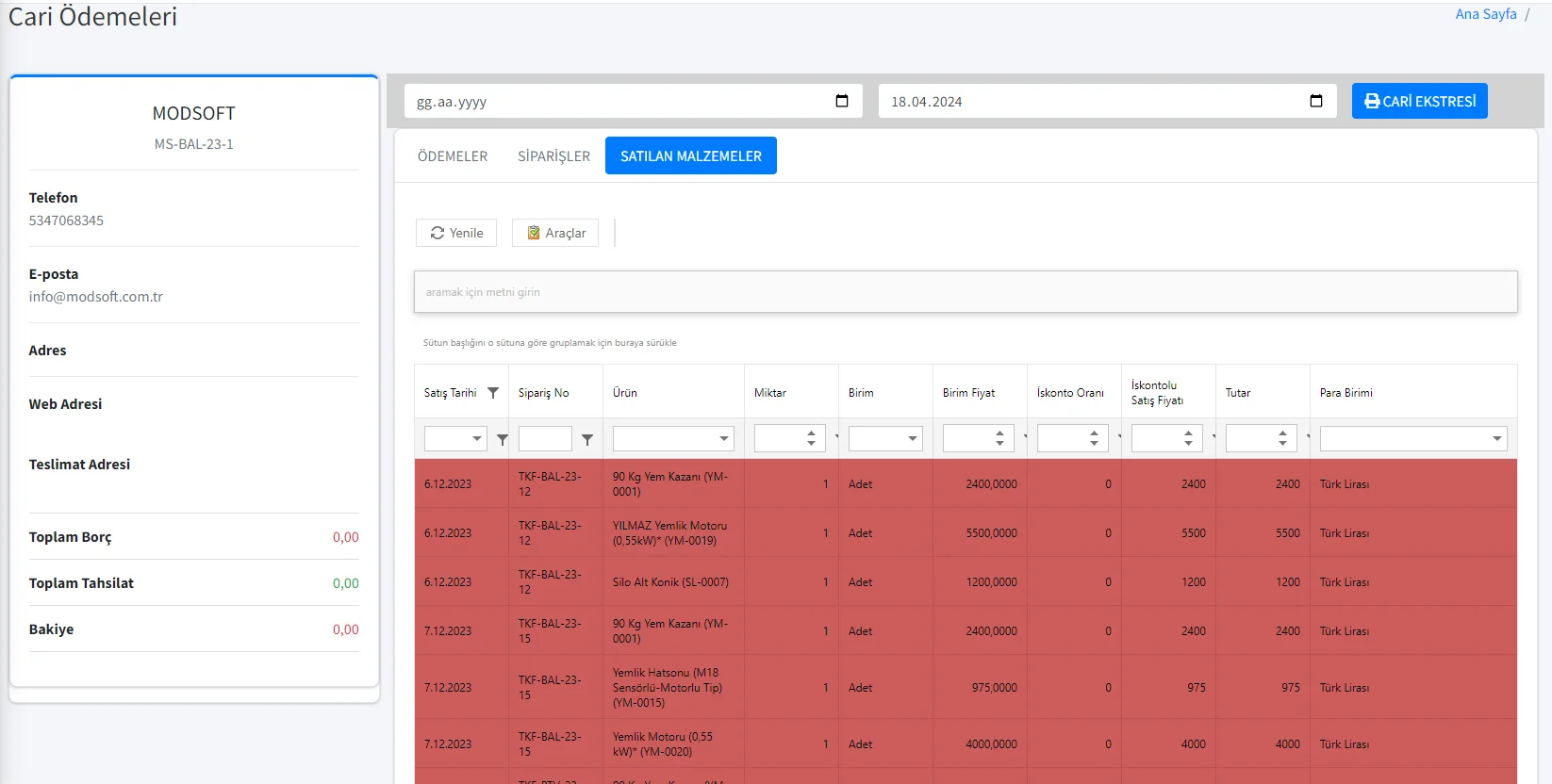Click the İskonto Oranı filter spinner arrows

(x=1094, y=438)
